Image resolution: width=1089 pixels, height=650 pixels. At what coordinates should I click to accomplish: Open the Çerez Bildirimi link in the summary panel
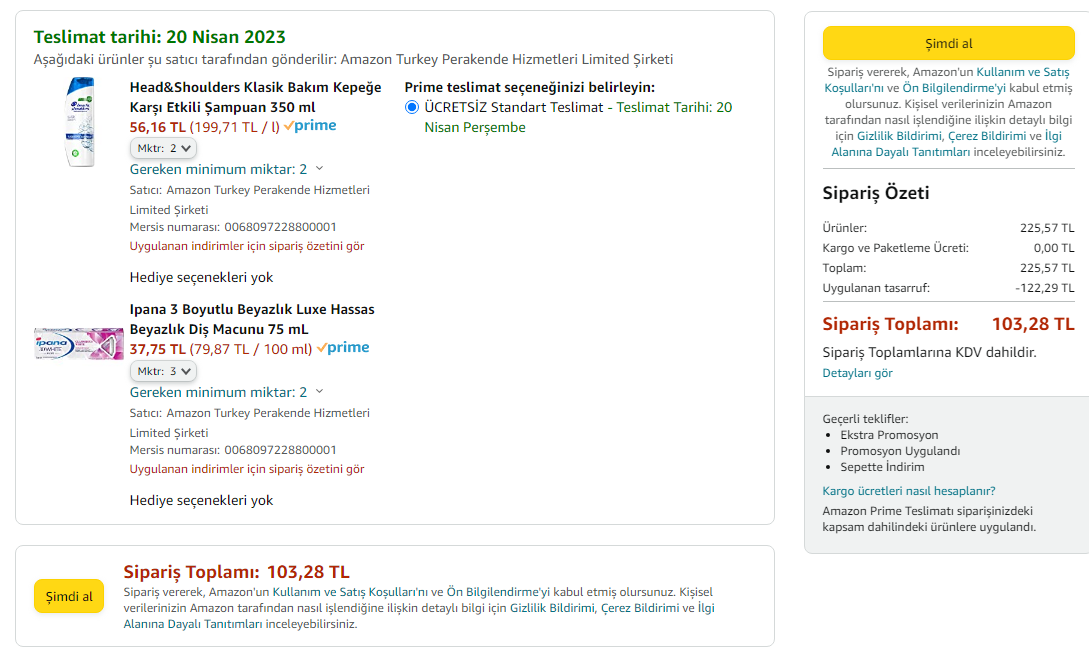(986, 135)
